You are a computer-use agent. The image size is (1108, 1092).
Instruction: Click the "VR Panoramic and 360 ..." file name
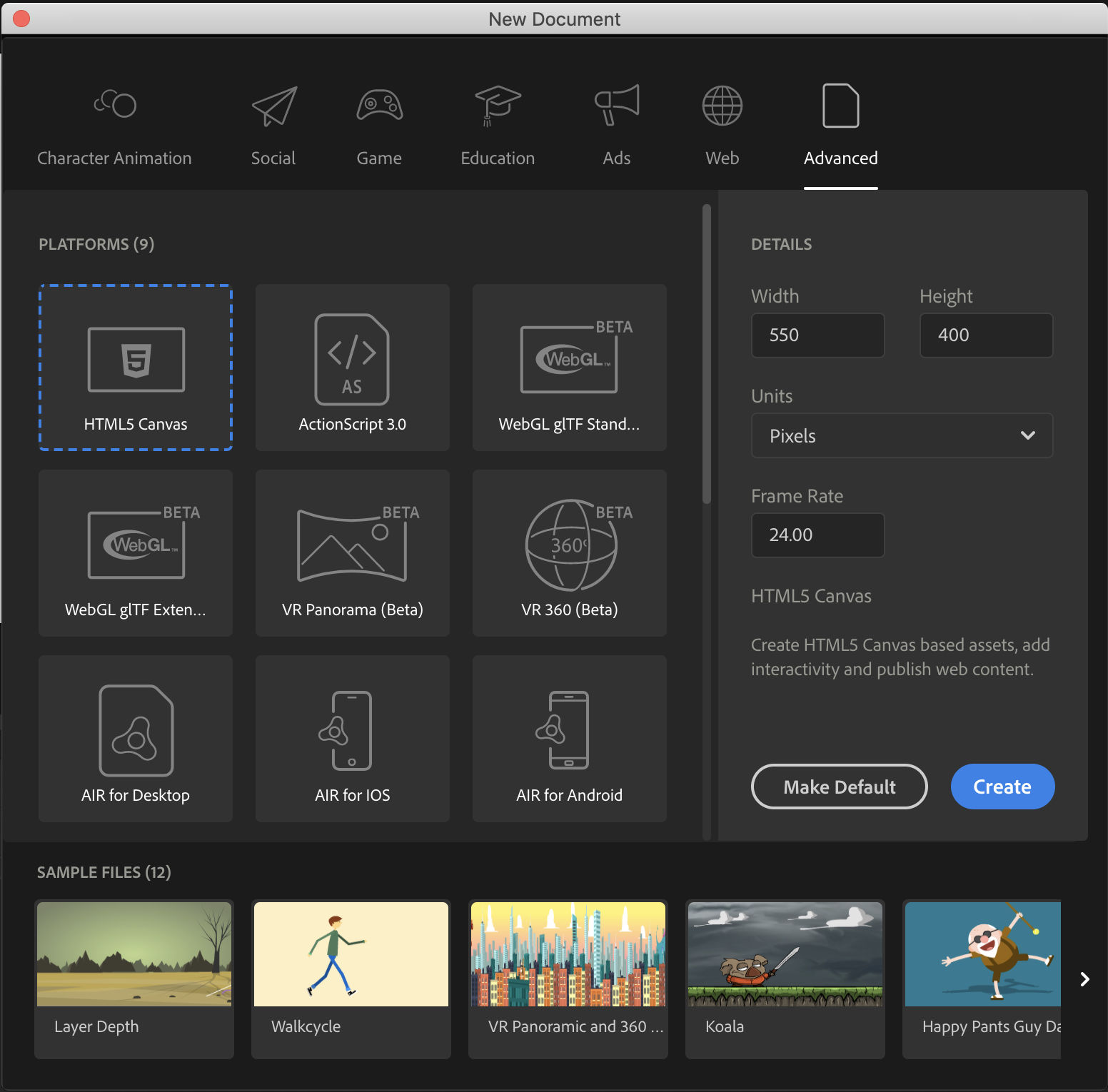576,1027
